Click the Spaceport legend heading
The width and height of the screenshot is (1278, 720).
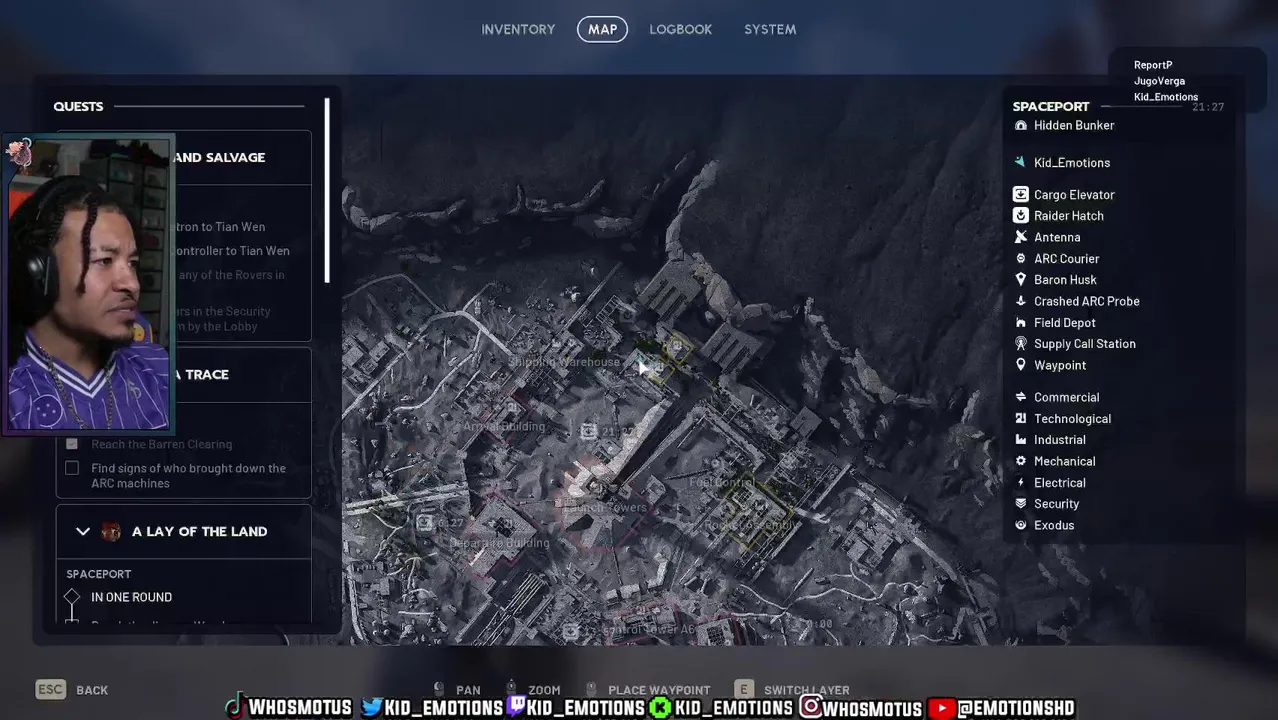coord(1051,106)
